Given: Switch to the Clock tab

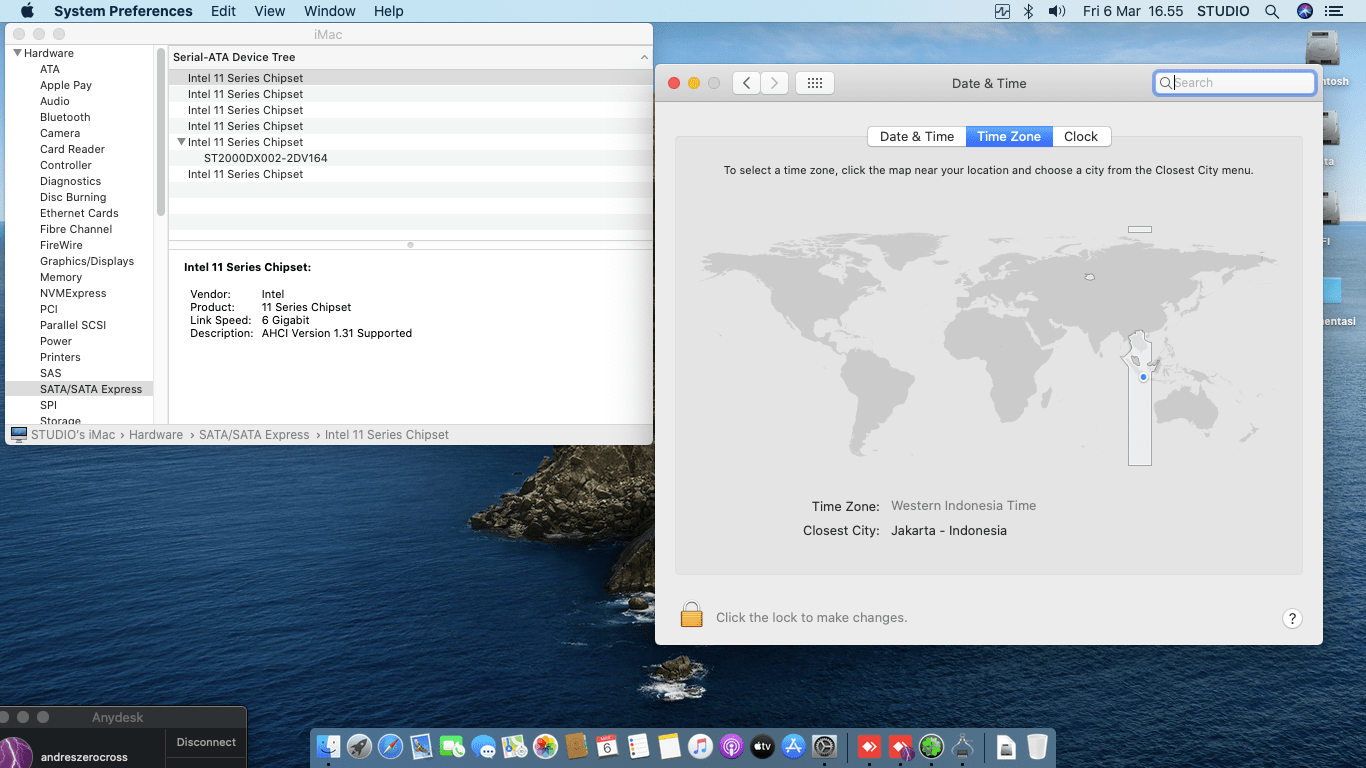Looking at the screenshot, I should click(1081, 136).
